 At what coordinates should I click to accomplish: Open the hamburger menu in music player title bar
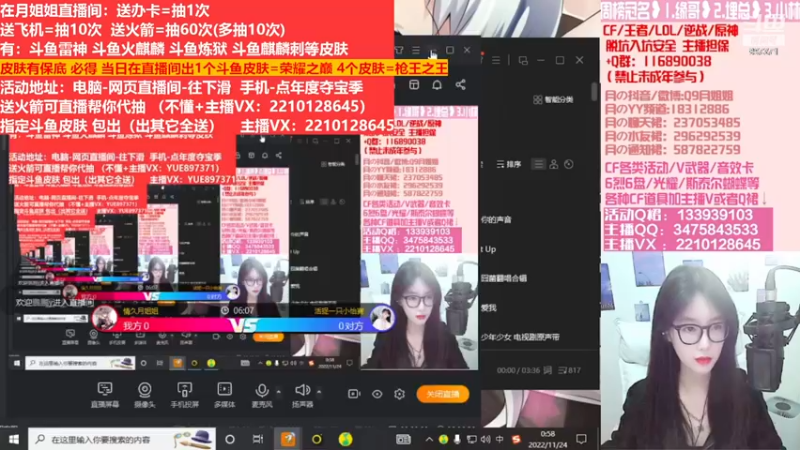(x=496, y=60)
